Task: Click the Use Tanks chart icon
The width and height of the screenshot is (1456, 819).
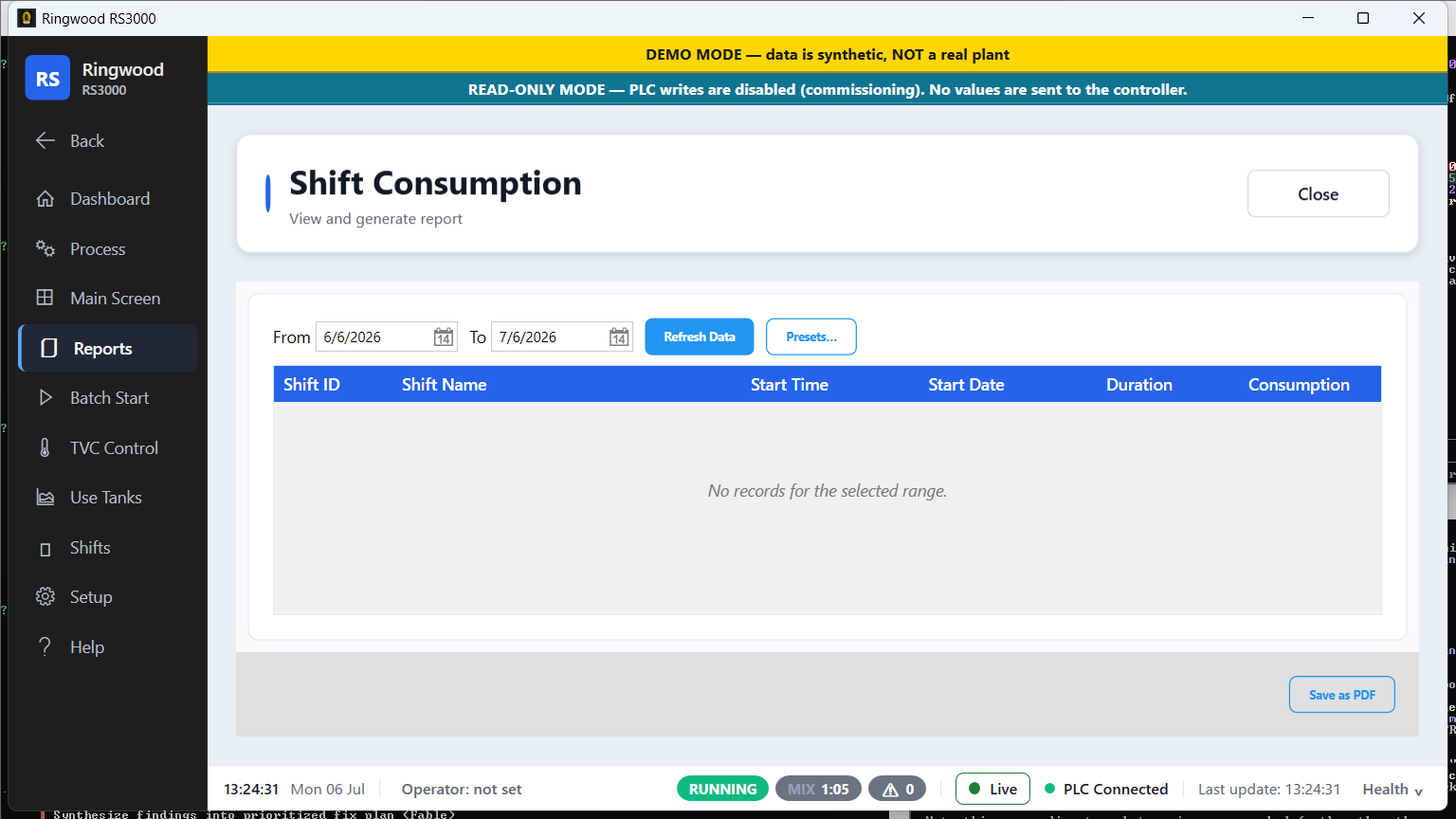Action: point(45,498)
